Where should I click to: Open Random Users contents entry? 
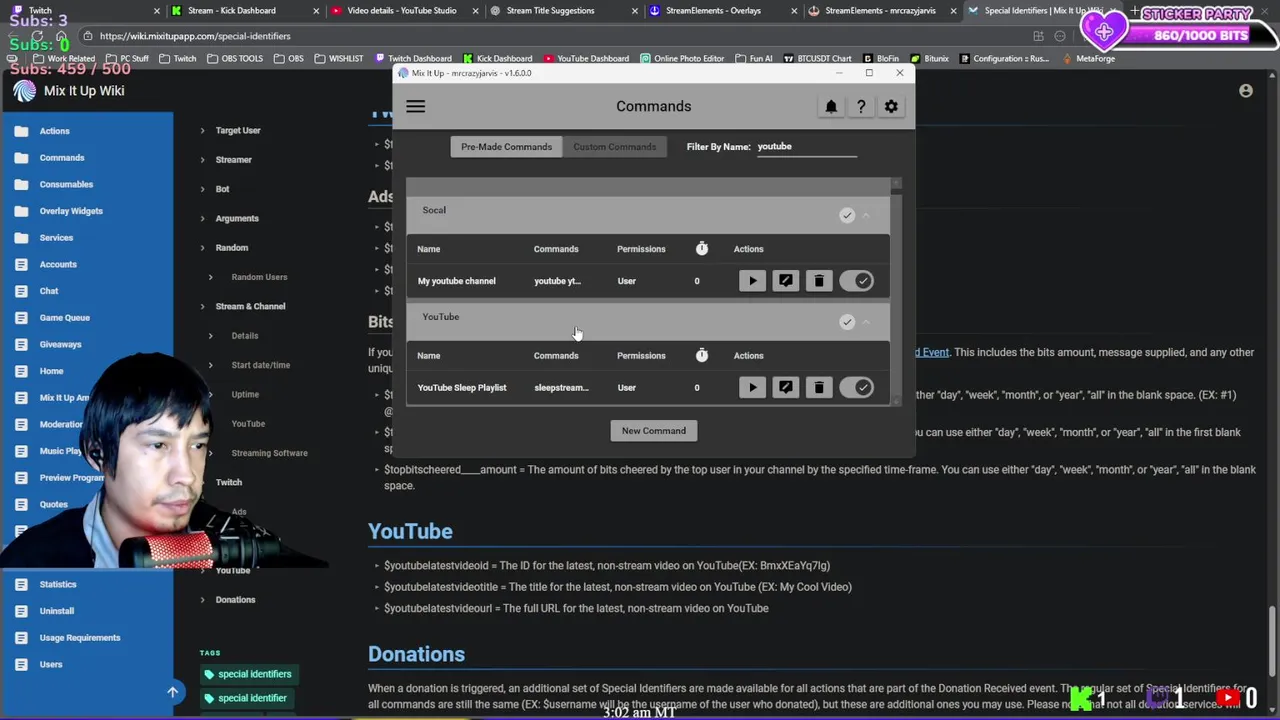259,277
